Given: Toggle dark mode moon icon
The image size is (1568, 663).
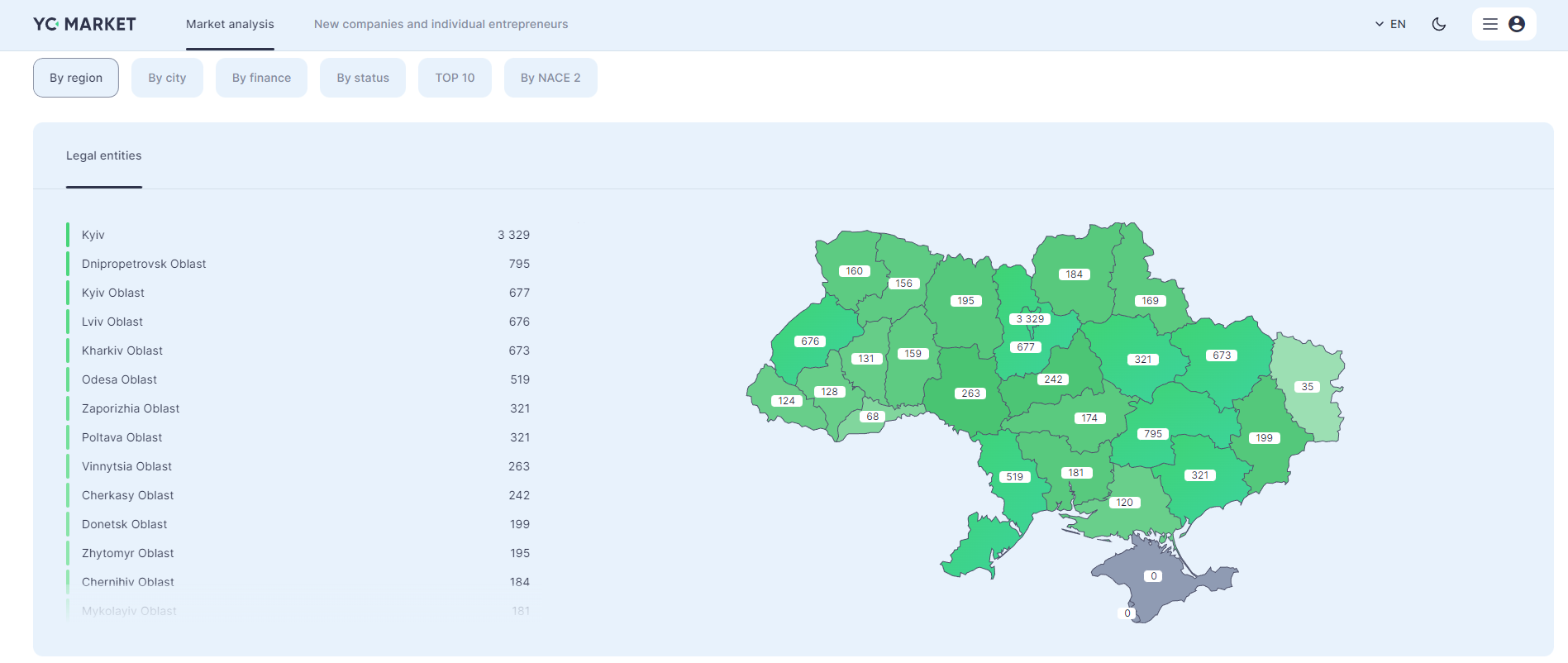Looking at the screenshot, I should [x=1439, y=24].
